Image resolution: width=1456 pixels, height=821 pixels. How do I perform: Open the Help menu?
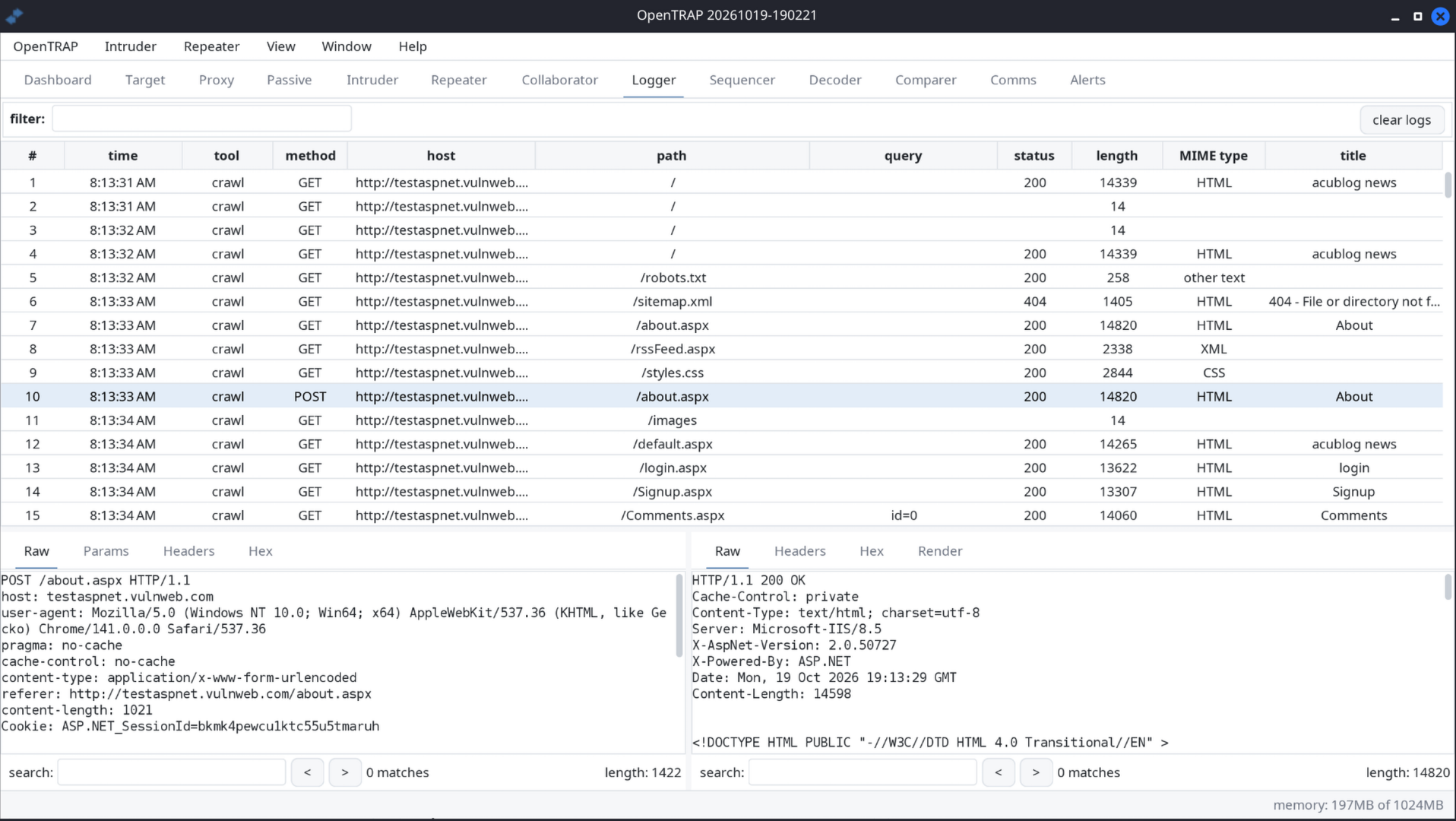(413, 46)
